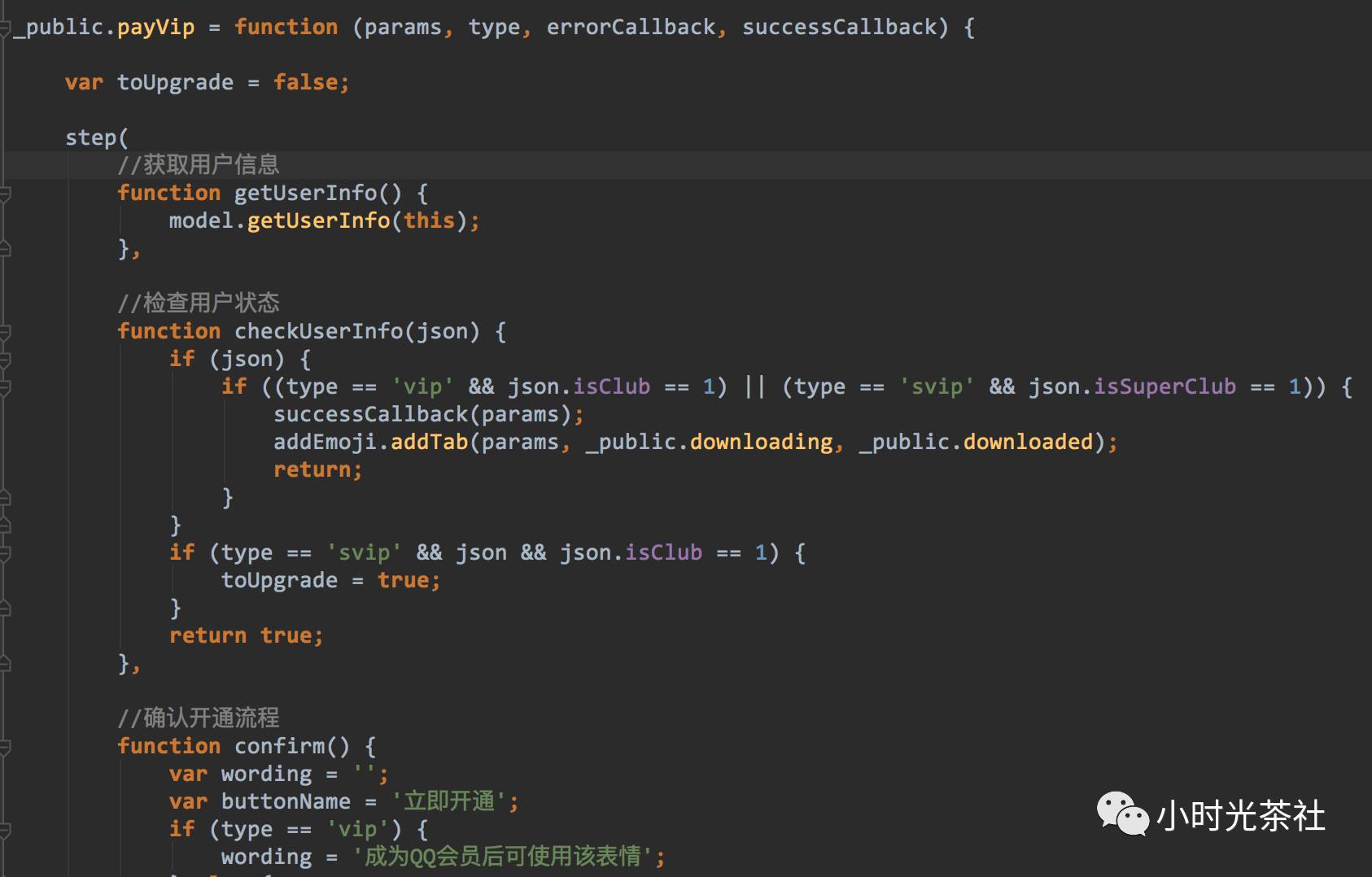The width and height of the screenshot is (1372, 877).
Task: Click 'isSuperClub' property
Action: click(x=1164, y=387)
